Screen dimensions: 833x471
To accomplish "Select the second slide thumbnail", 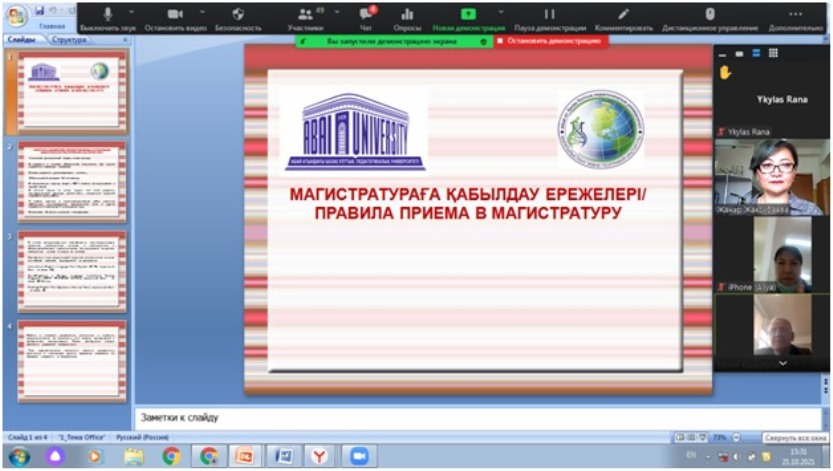I will click(72, 182).
